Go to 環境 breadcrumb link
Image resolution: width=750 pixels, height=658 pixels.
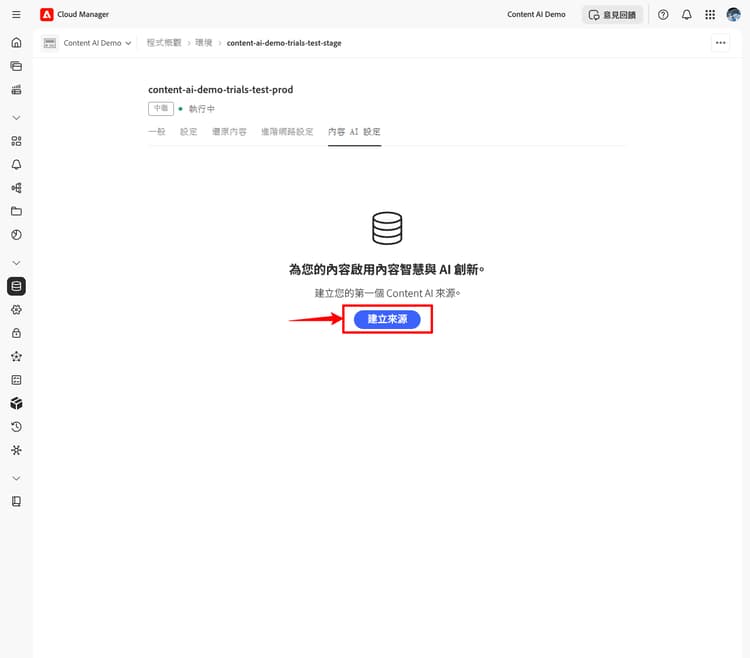[x=204, y=43]
